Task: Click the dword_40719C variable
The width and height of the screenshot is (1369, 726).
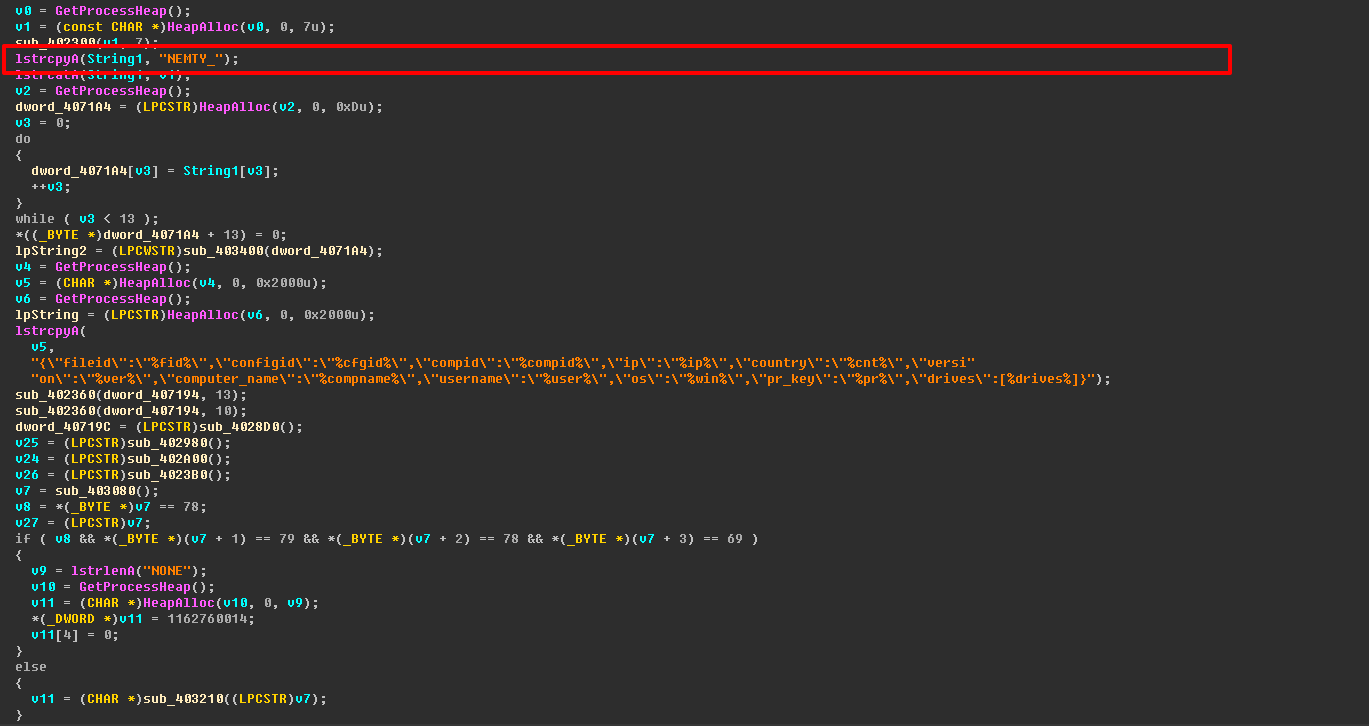Action: coord(59,427)
